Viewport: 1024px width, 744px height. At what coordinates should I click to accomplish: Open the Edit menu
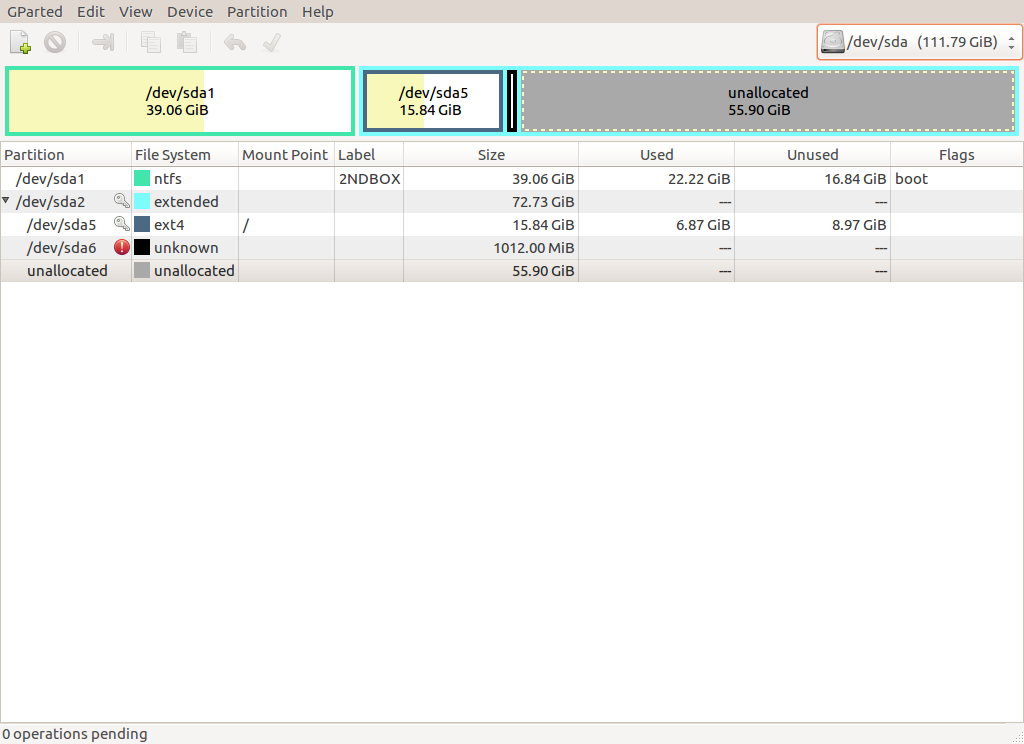click(x=91, y=12)
